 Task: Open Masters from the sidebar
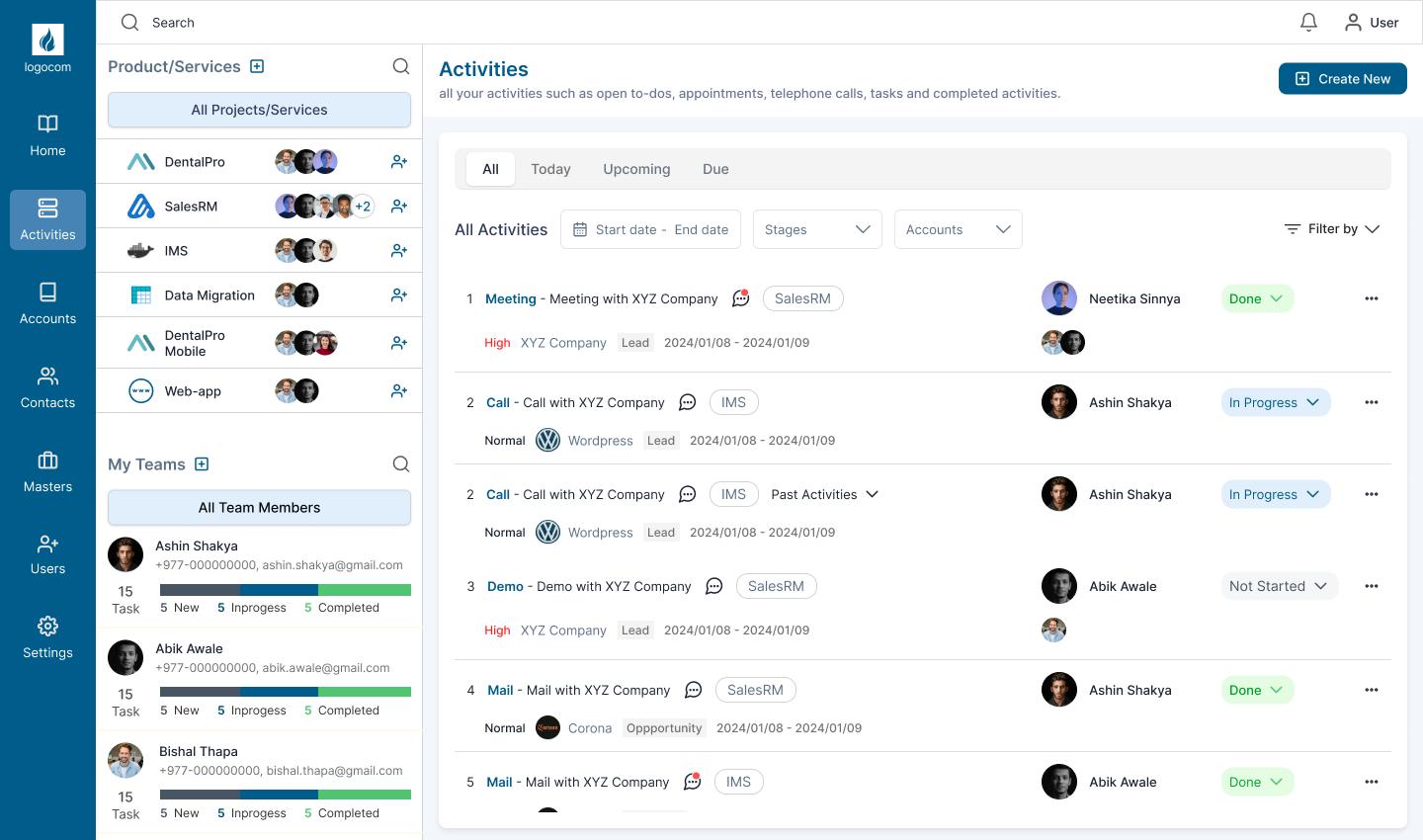coord(47,471)
